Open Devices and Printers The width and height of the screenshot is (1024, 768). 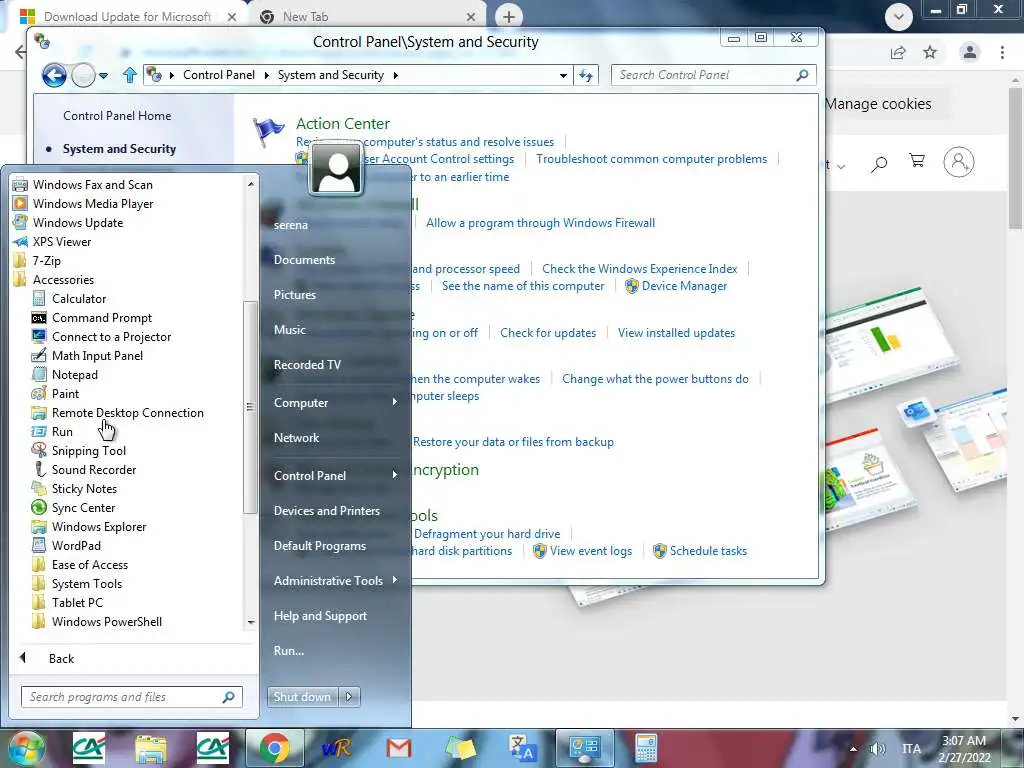327,511
